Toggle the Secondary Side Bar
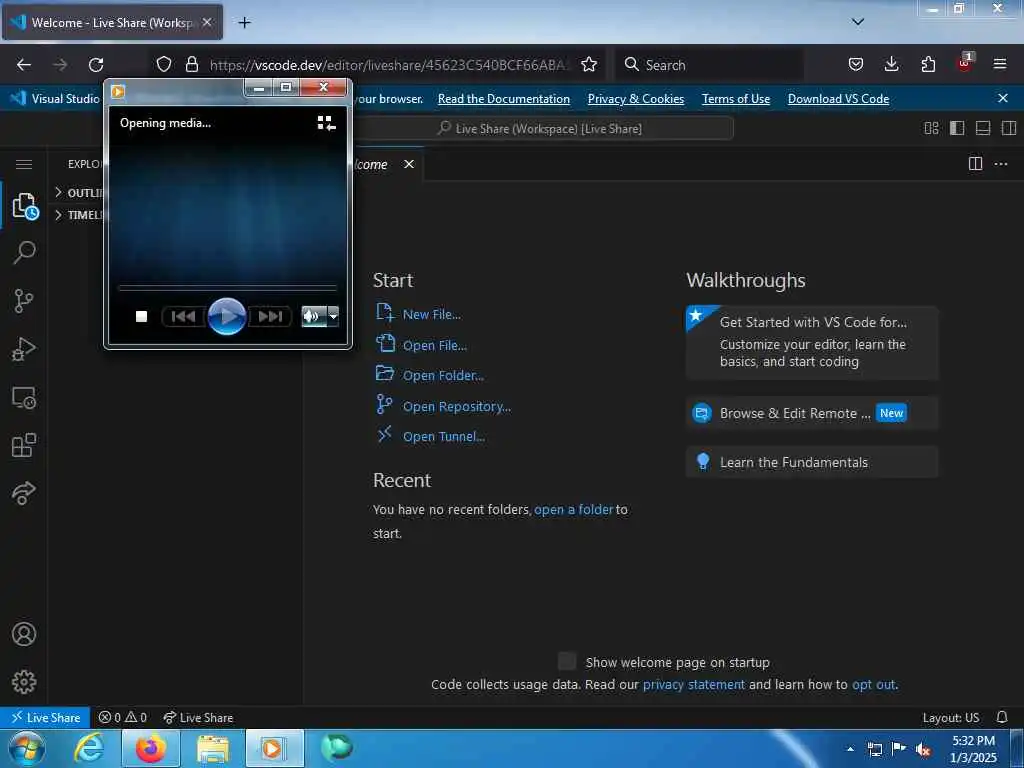The width and height of the screenshot is (1024, 768). click(x=1008, y=128)
